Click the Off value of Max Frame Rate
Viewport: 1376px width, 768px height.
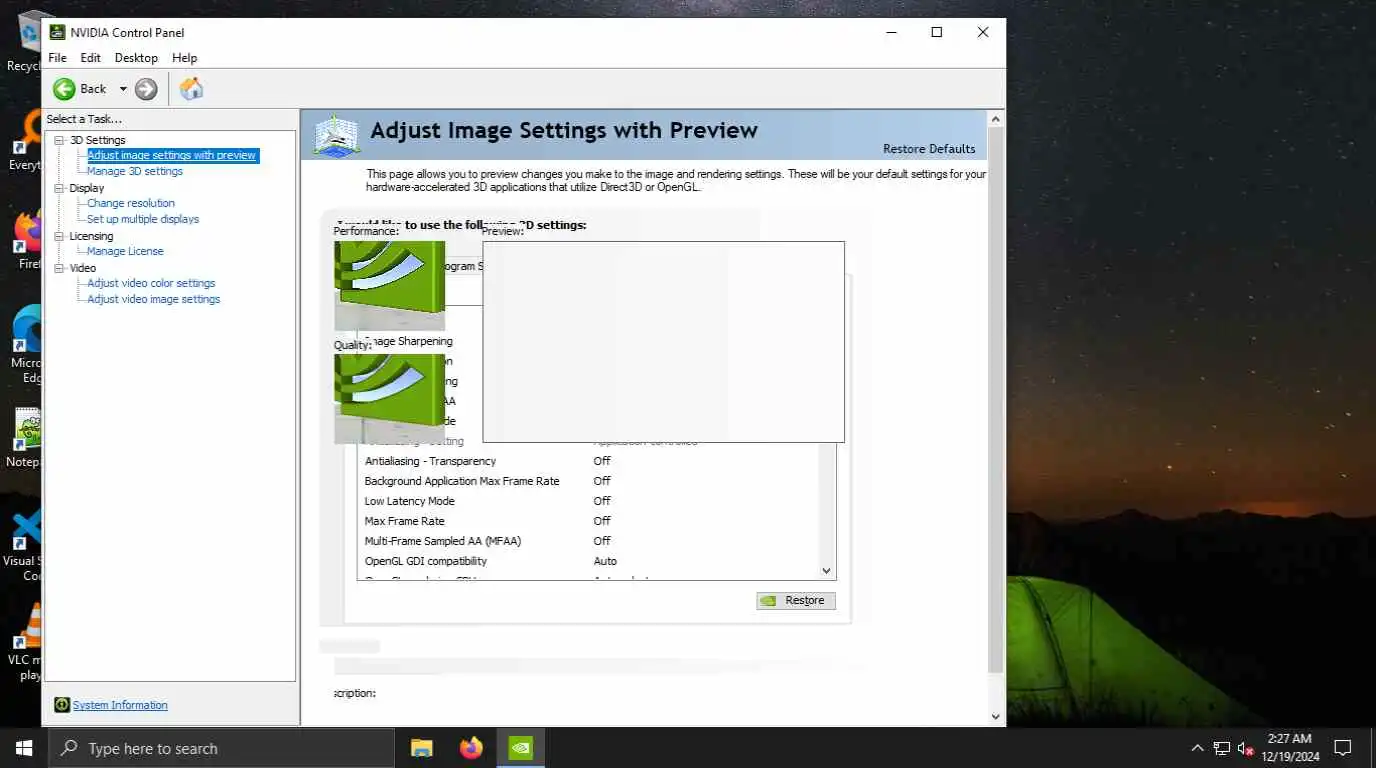click(x=602, y=521)
